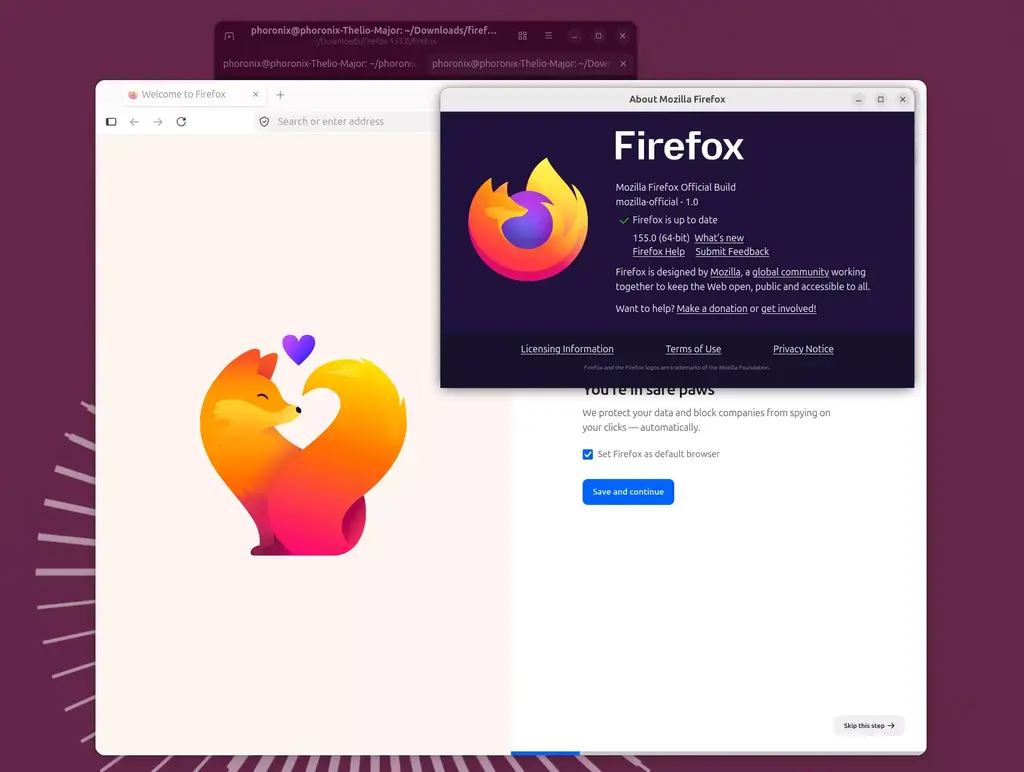Click the new tab icon in terminal window
1024x772 pixels.
(229, 36)
